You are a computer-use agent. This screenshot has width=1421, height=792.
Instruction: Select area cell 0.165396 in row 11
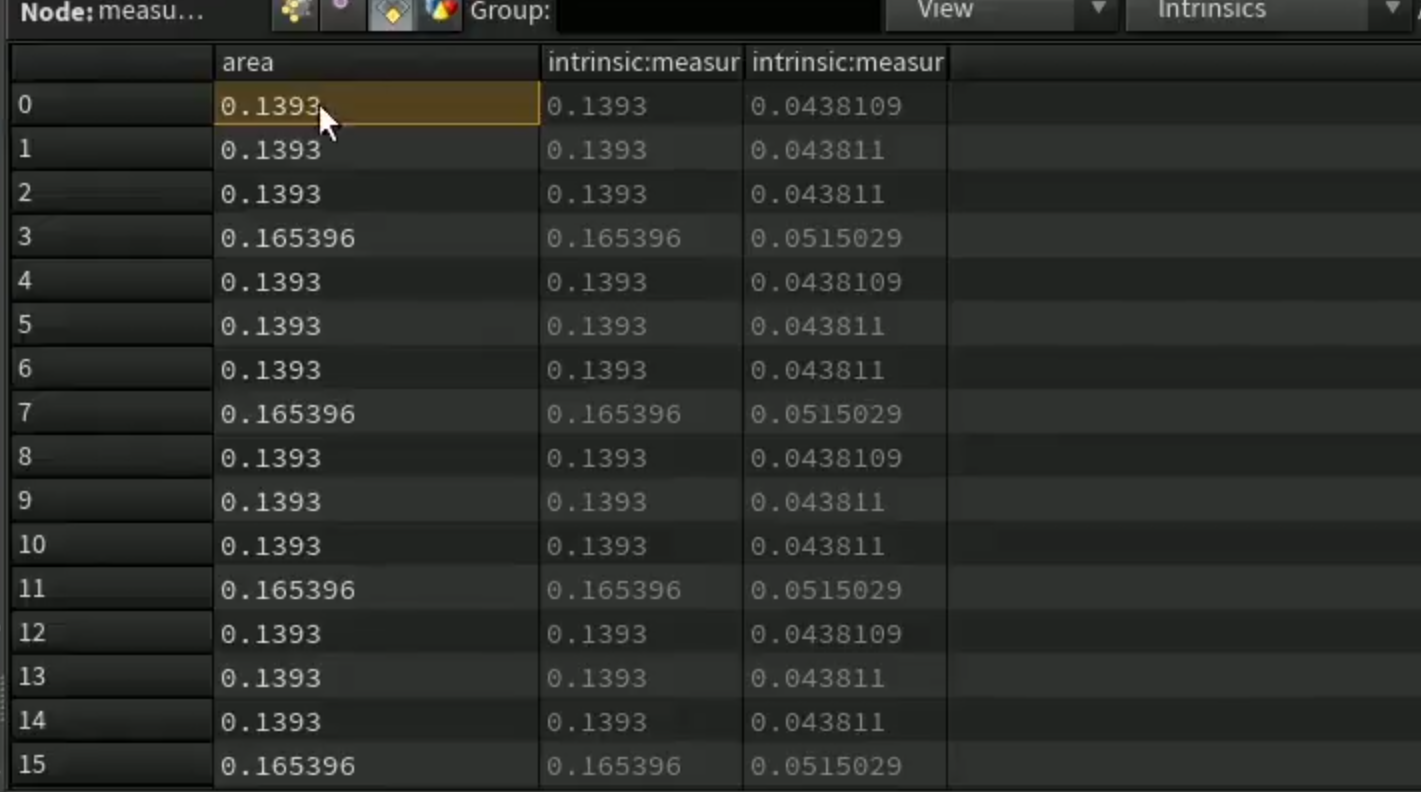point(377,590)
